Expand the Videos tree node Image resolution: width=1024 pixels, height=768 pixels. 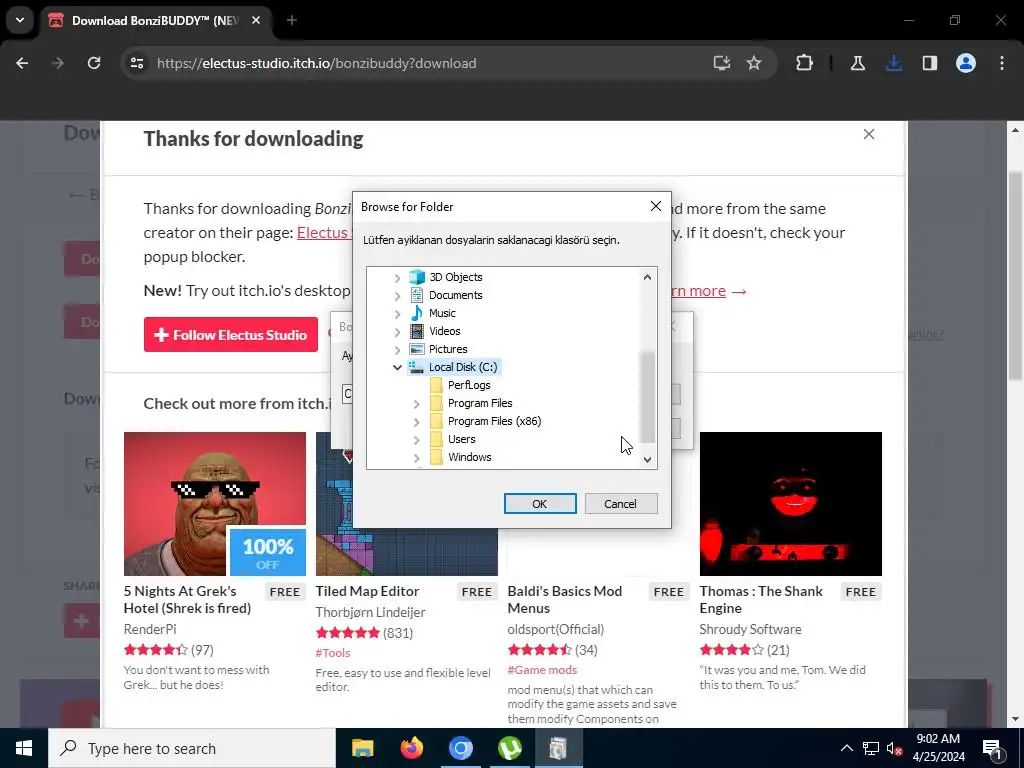[397, 332]
